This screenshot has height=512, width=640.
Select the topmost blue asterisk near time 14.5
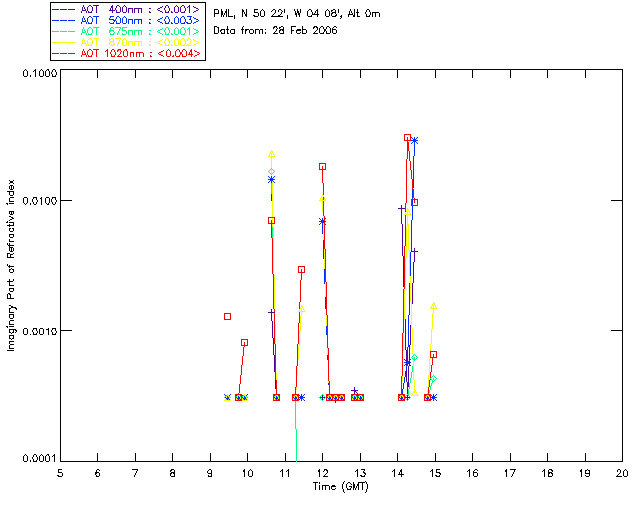click(x=415, y=140)
